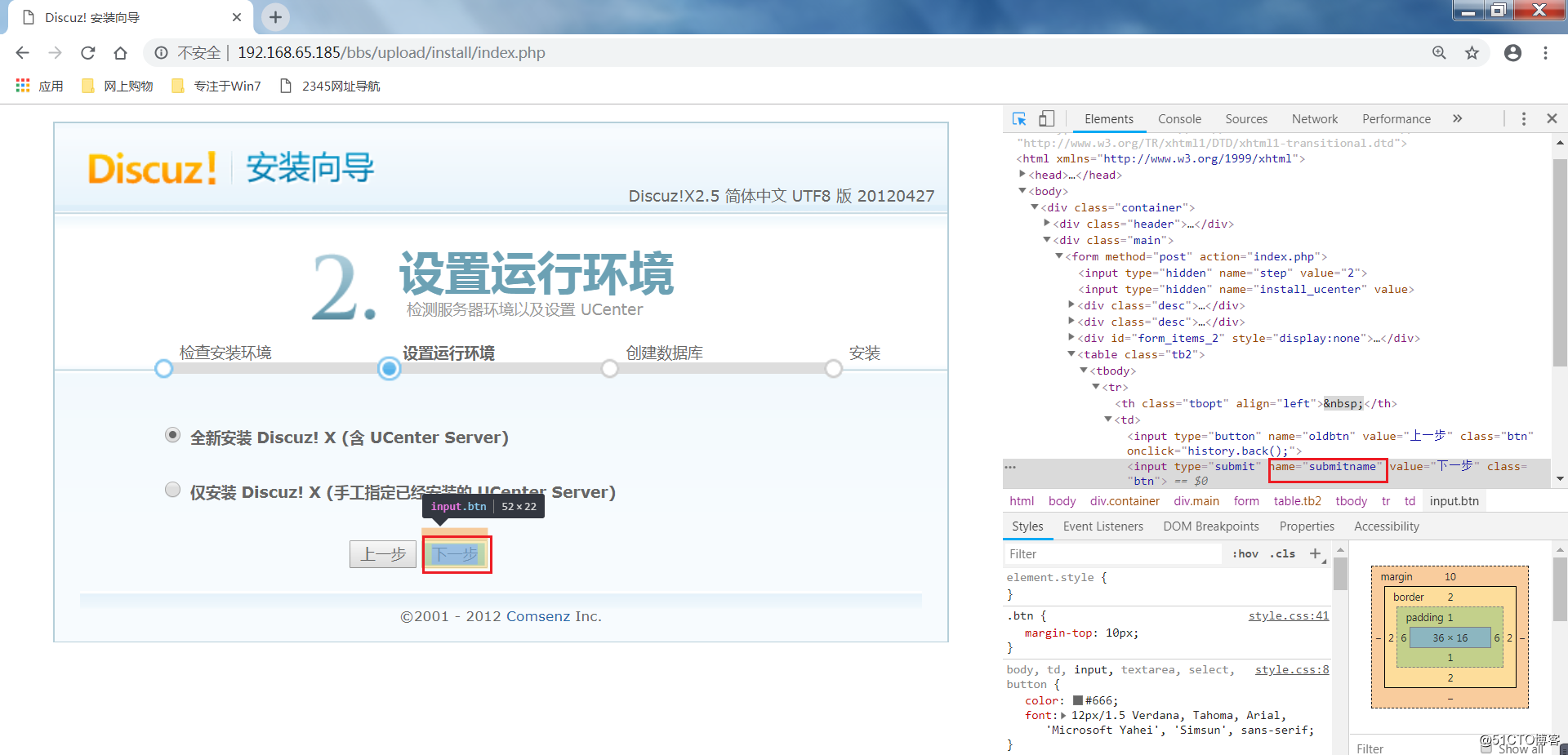Collapse the div class container node
The width and height of the screenshot is (1568, 755).
pos(1035,207)
